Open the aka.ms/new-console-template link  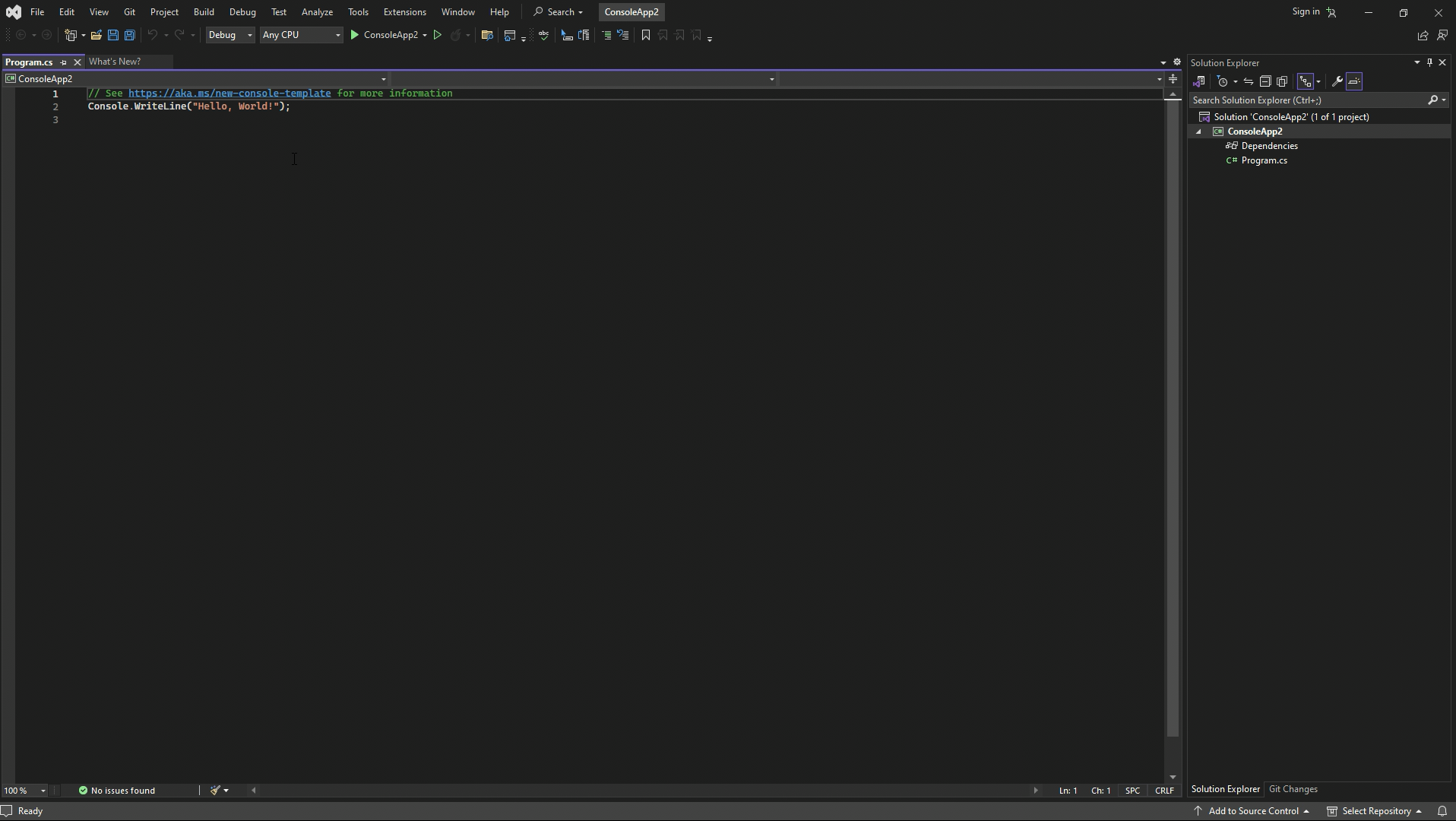(x=229, y=94)
